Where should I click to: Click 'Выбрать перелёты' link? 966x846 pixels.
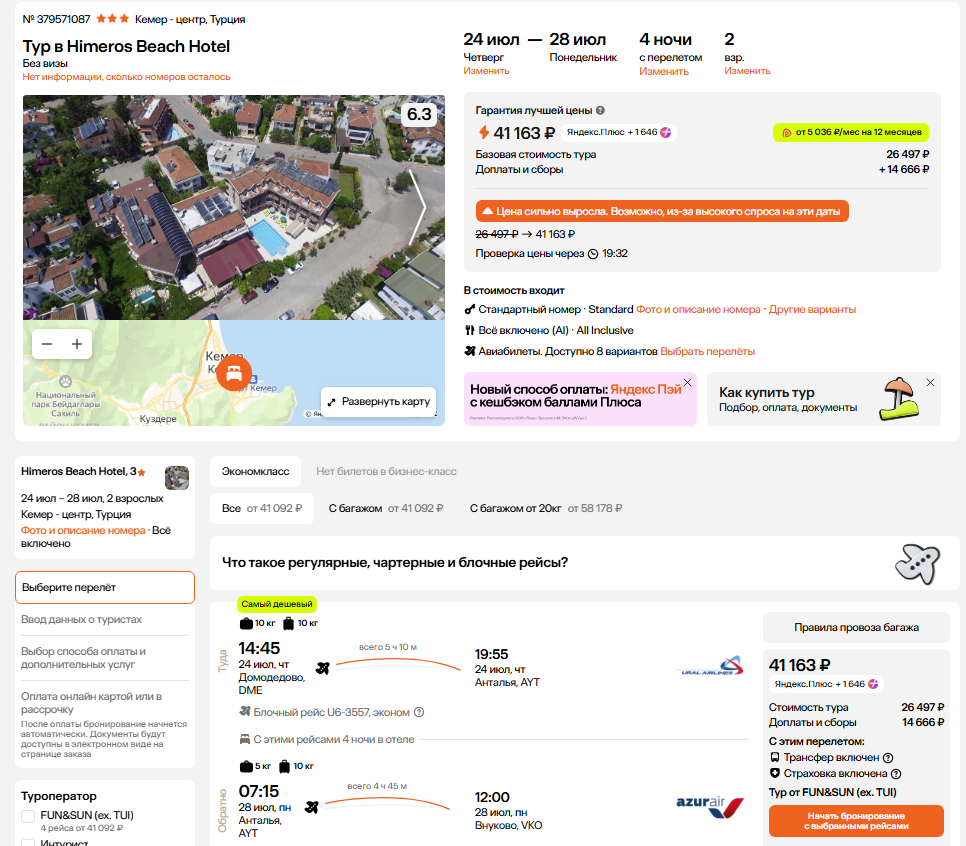707,351
